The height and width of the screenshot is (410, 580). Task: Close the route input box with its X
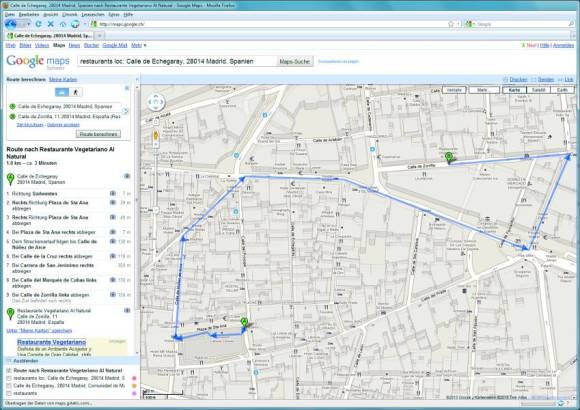coord(127,88)
